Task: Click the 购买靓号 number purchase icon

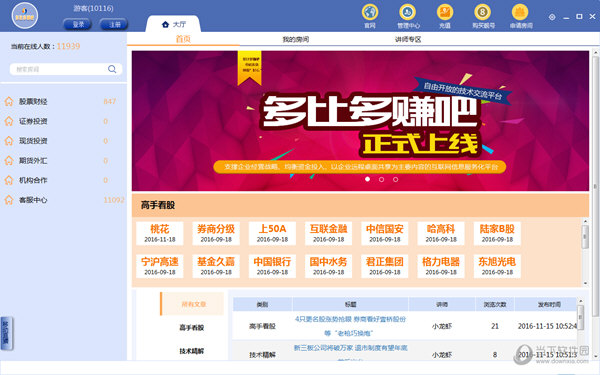Action: click(x=483, y=16)
